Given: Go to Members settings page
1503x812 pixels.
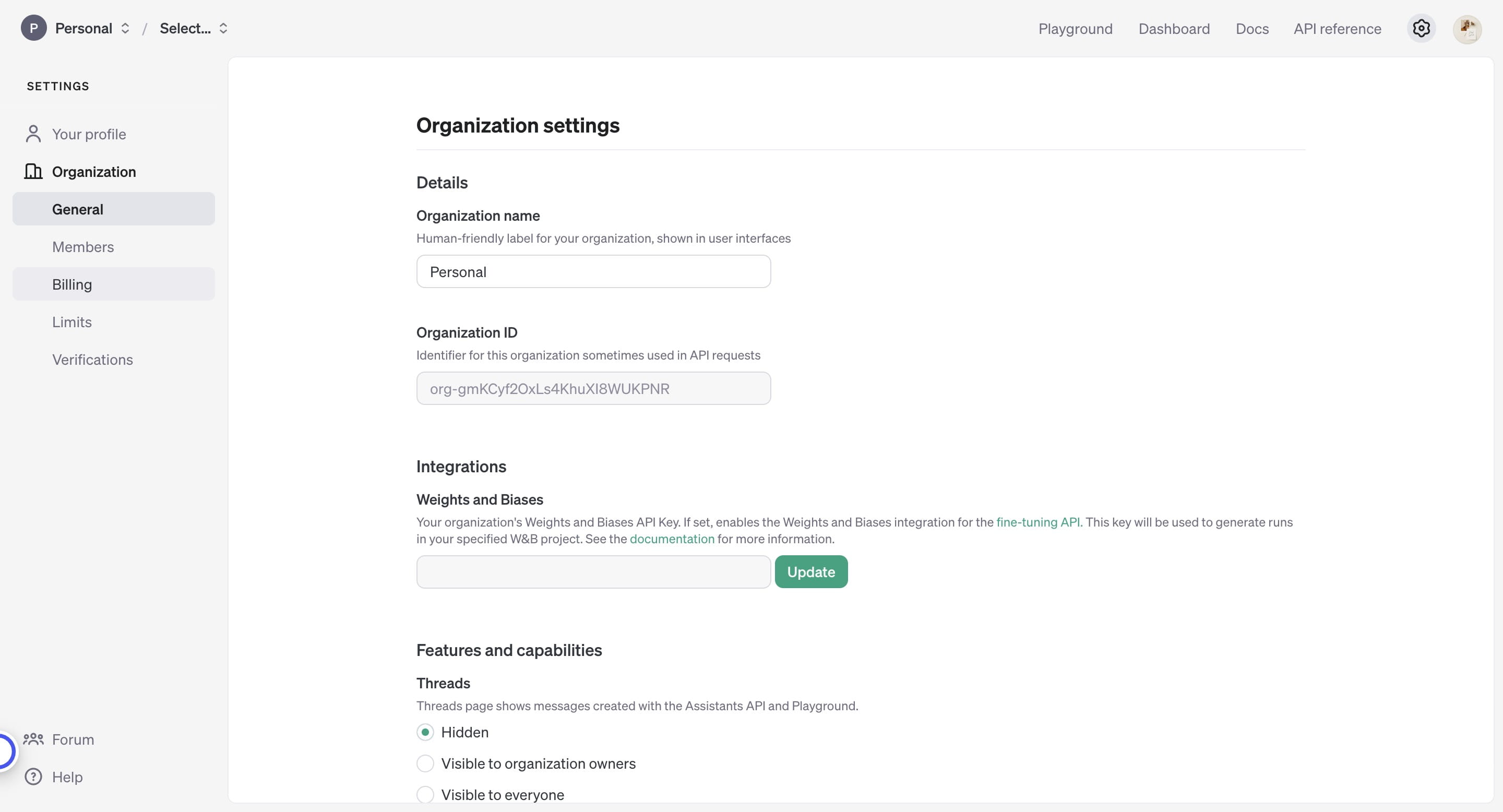Looking at the screenshot, I should click(83, 247).
